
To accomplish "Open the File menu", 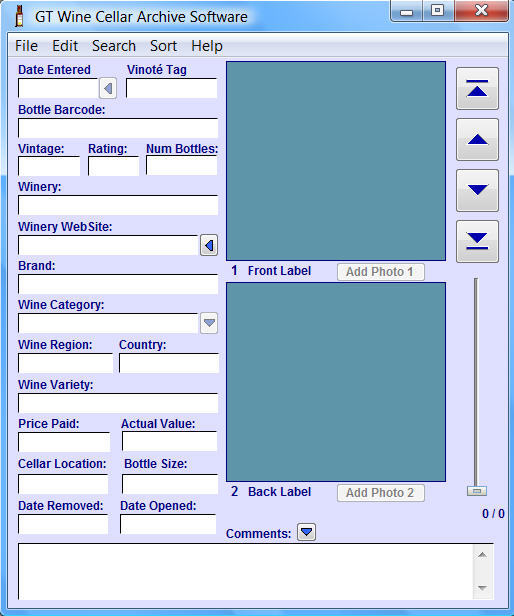I will (26, 46).
